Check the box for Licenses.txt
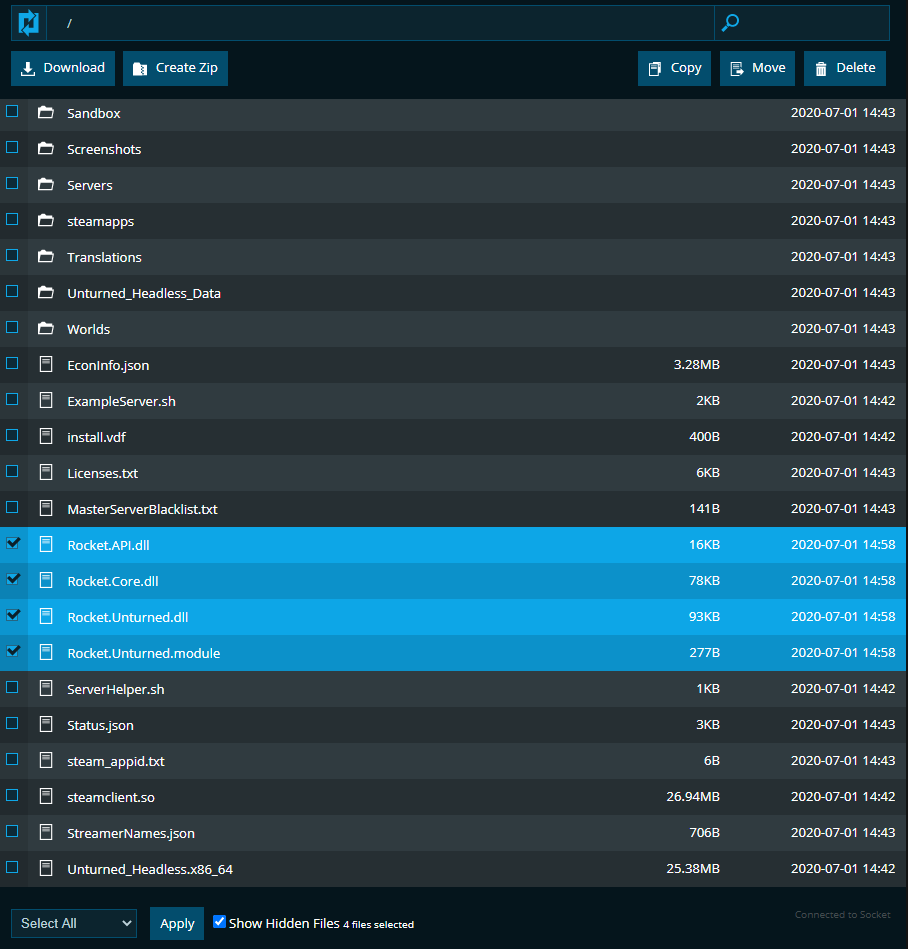The width and height of the screenshot is (908, 949). click(x=12, y=472)
